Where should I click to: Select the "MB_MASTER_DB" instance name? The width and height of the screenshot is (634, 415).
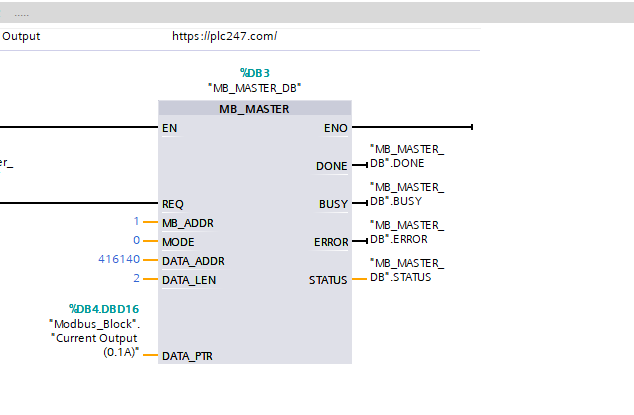[255, 88]
